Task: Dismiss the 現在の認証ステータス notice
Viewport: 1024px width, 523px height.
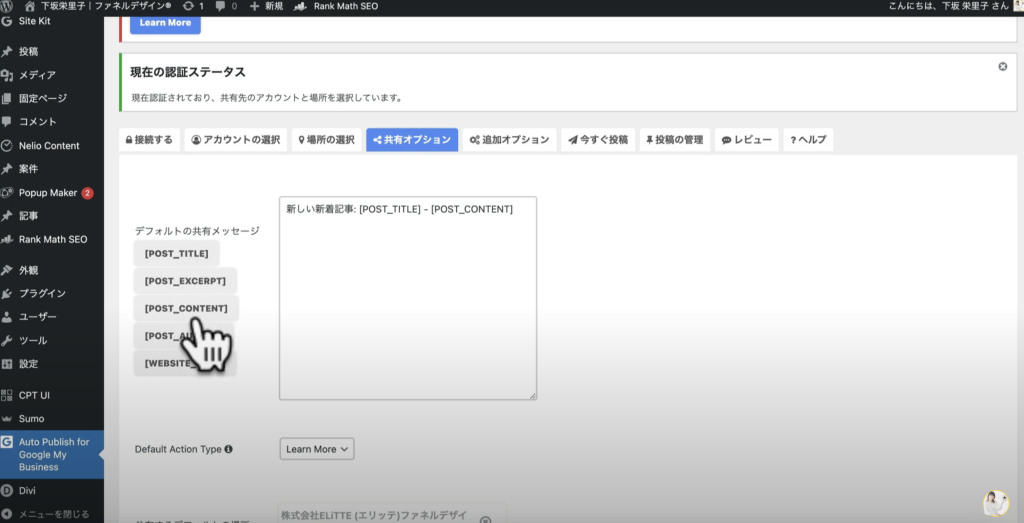Action: click(x=1002, y=67)
